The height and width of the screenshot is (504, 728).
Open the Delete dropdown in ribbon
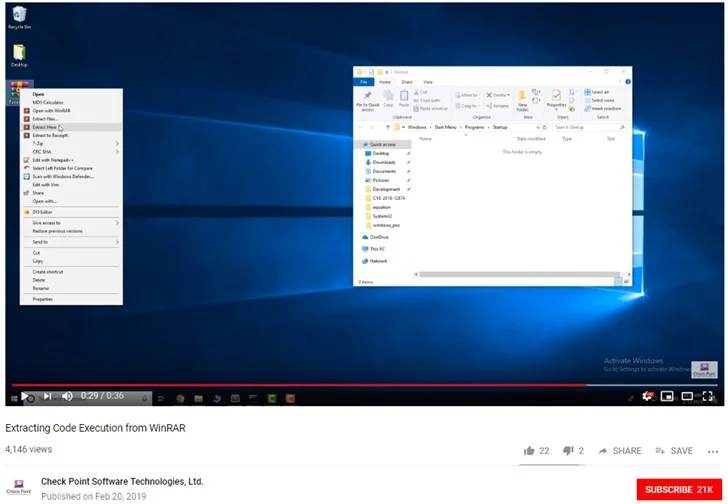(508, 95)
